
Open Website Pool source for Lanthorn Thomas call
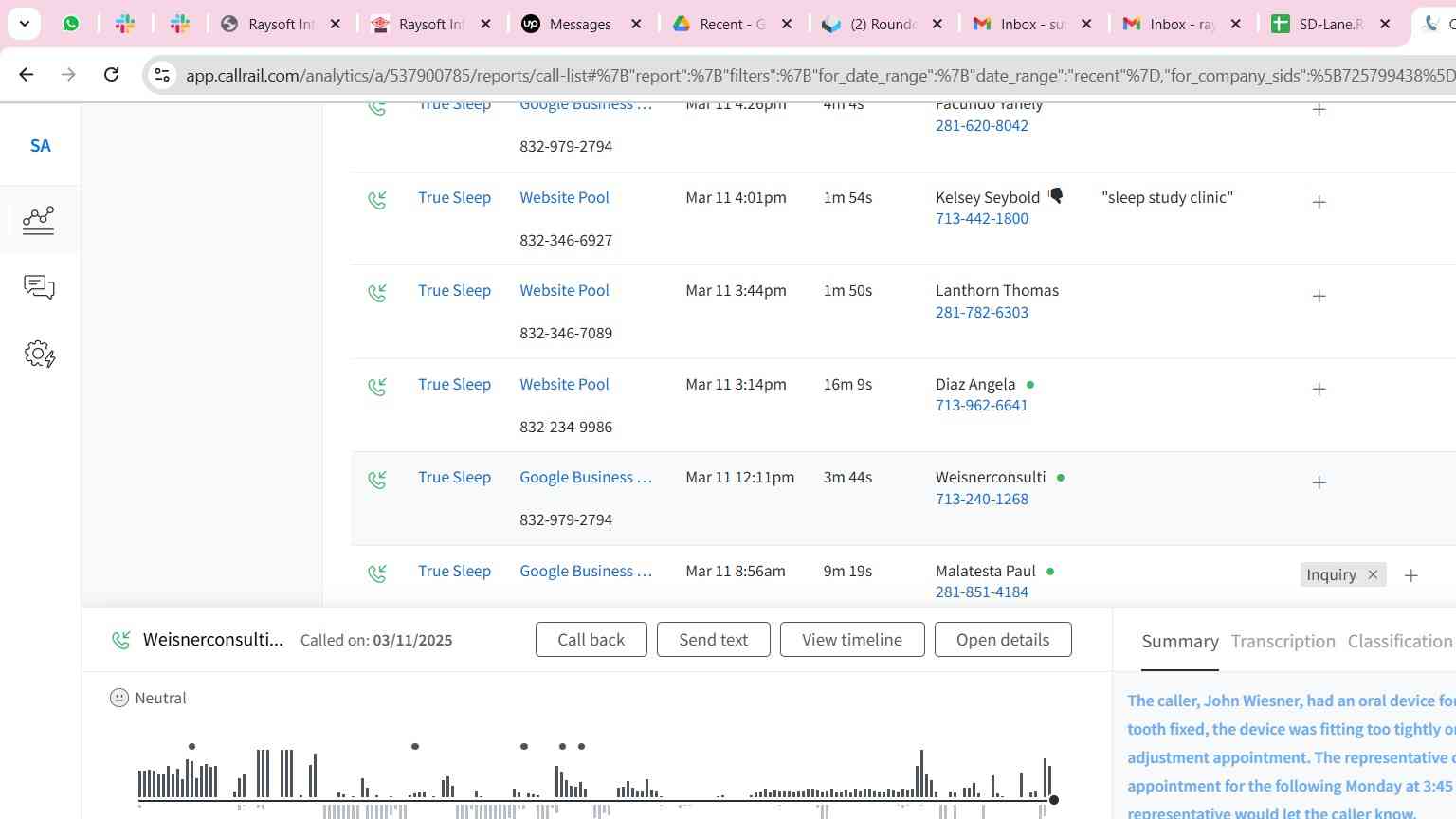564,290
